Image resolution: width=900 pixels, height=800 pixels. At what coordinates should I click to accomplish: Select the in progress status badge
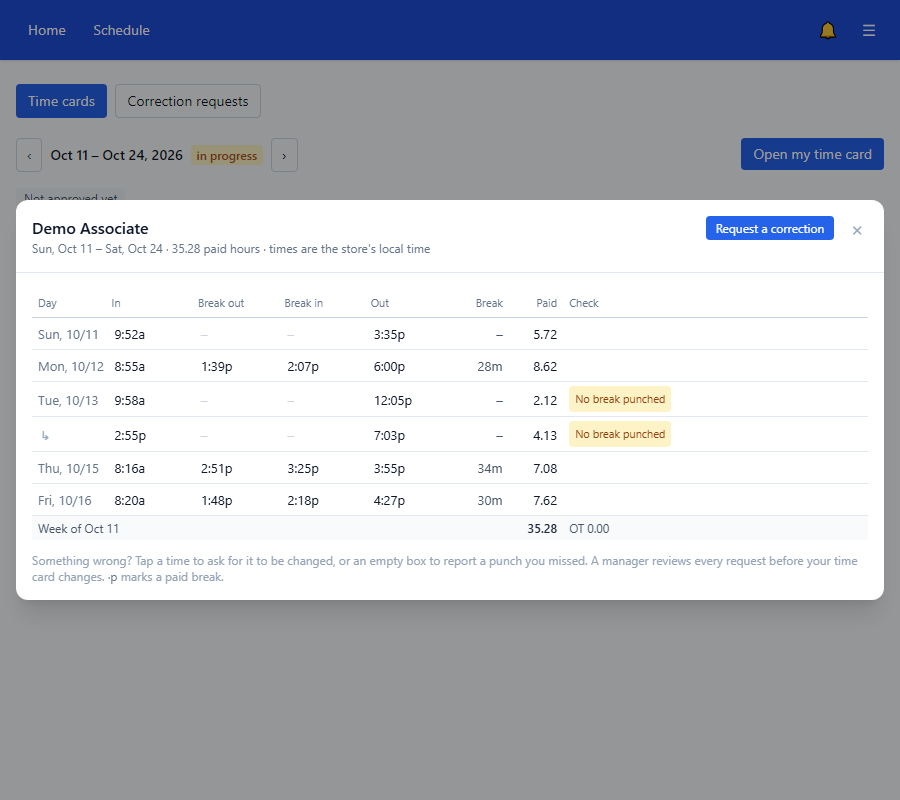click(x=227, y=156)
